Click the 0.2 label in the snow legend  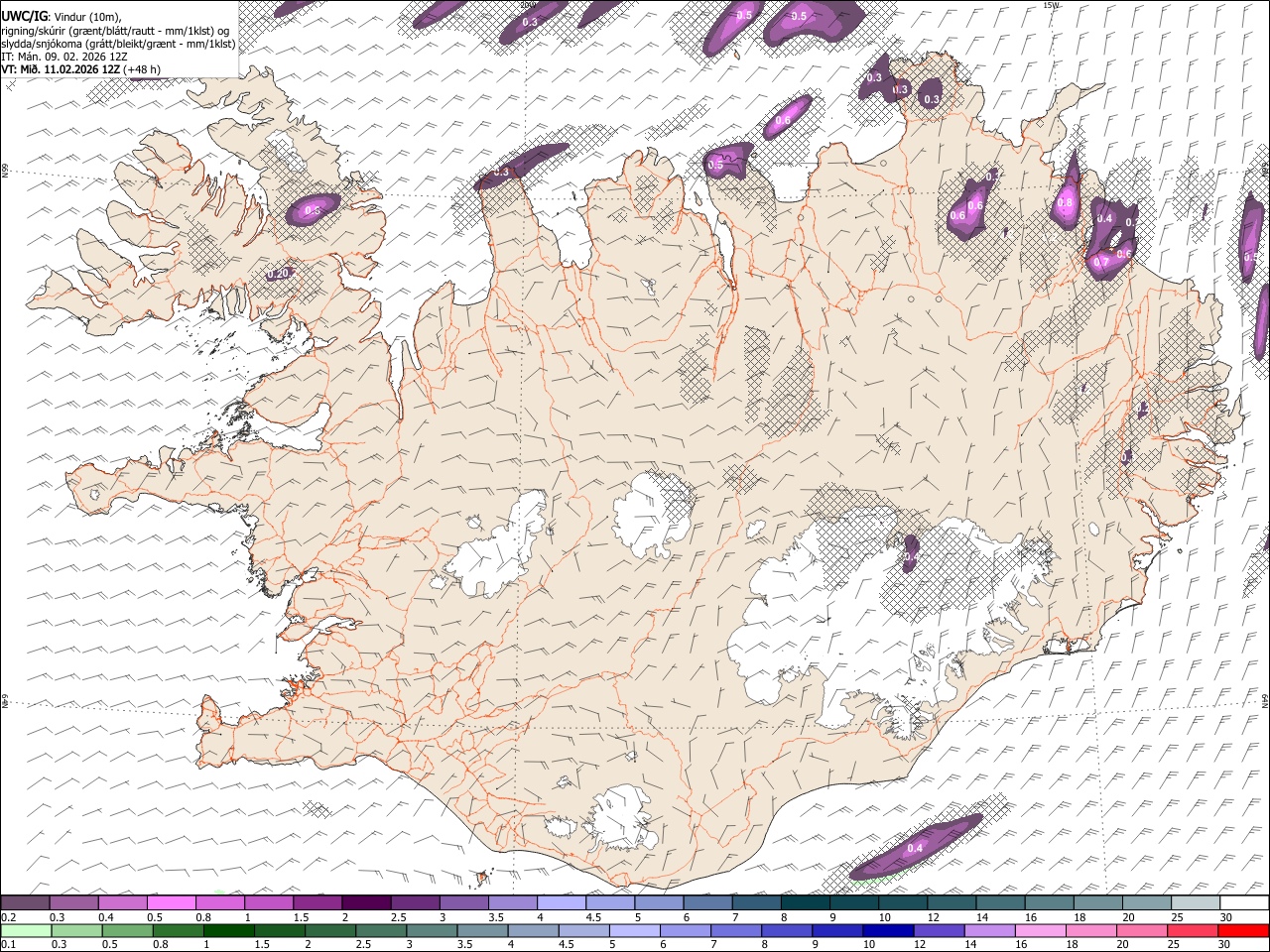pos(7,917)
